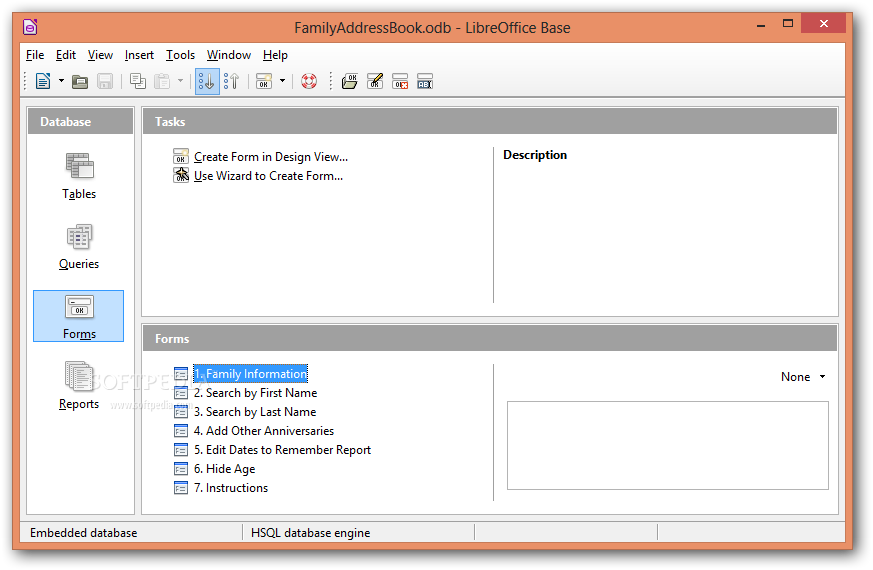Open the View menu
Image resolution: width=873 pixels, height=570 pixels.
click(100, 55)
